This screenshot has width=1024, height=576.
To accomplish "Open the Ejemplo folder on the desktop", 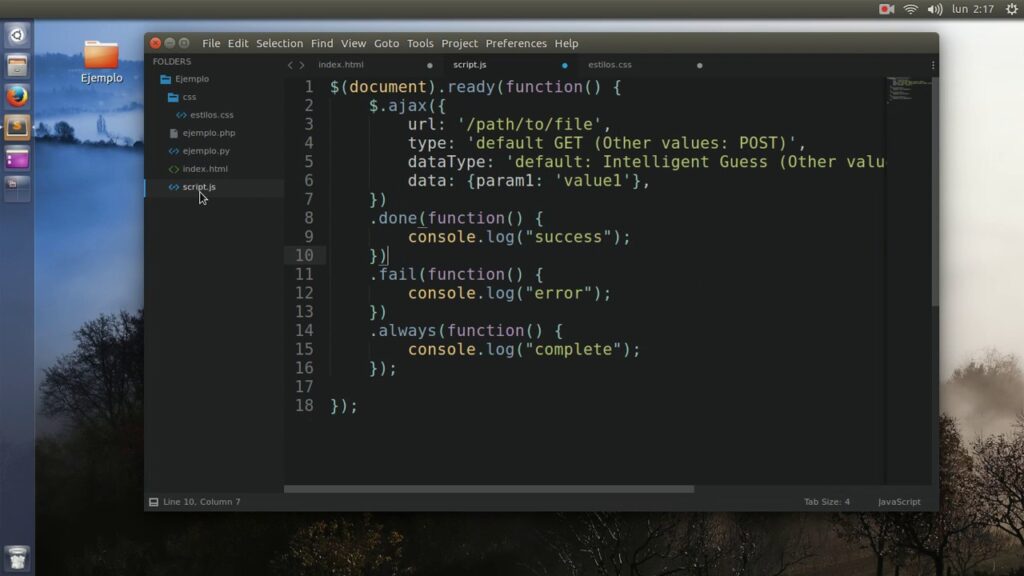I will coord(101,61).
